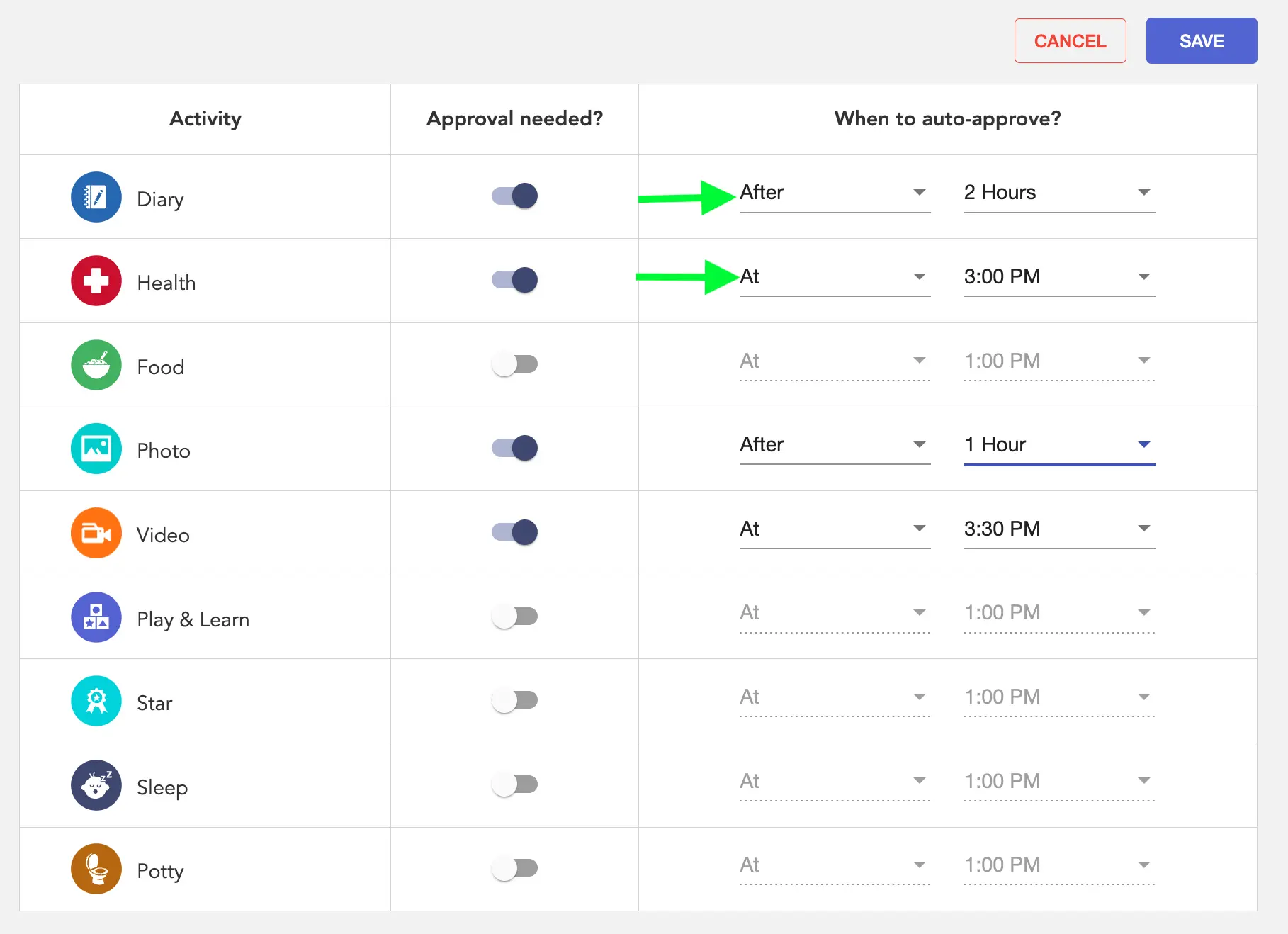The width and height of the screenshot is (1288, 934).
Task: Click the Play & Learn blocks icon
Action: [96, 617]
